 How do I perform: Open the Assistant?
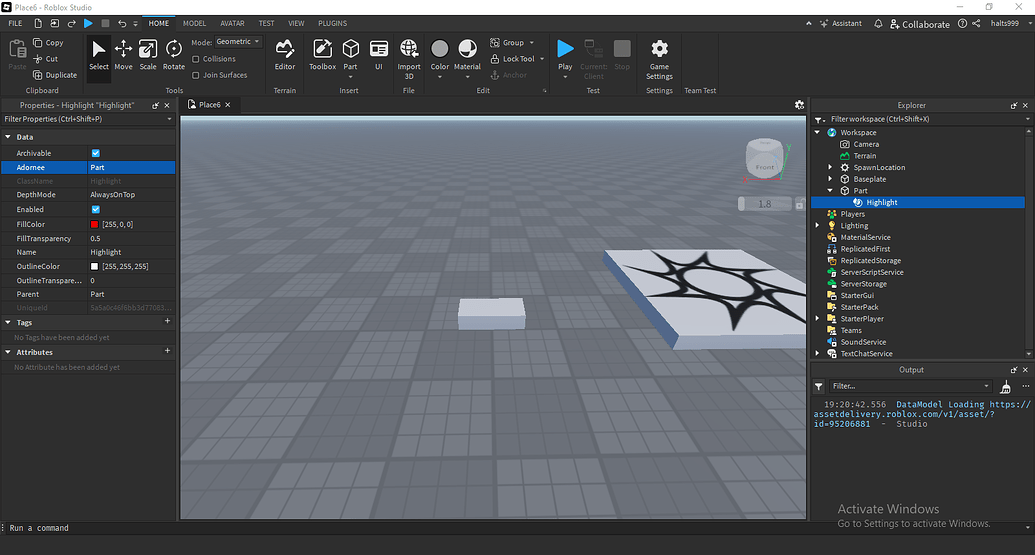tap(841, 24)
